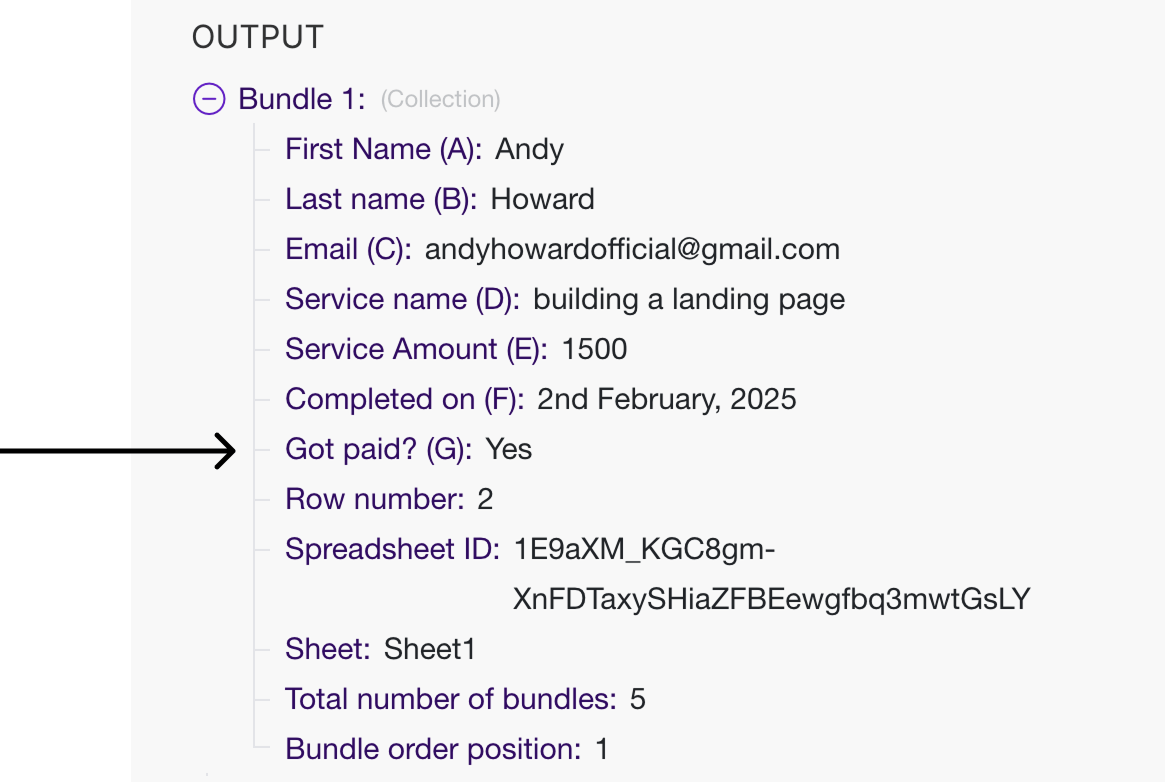Viewport: 1165px width, 782px height.
Task: Click the 1500 amount value
Action: [595, 349]
